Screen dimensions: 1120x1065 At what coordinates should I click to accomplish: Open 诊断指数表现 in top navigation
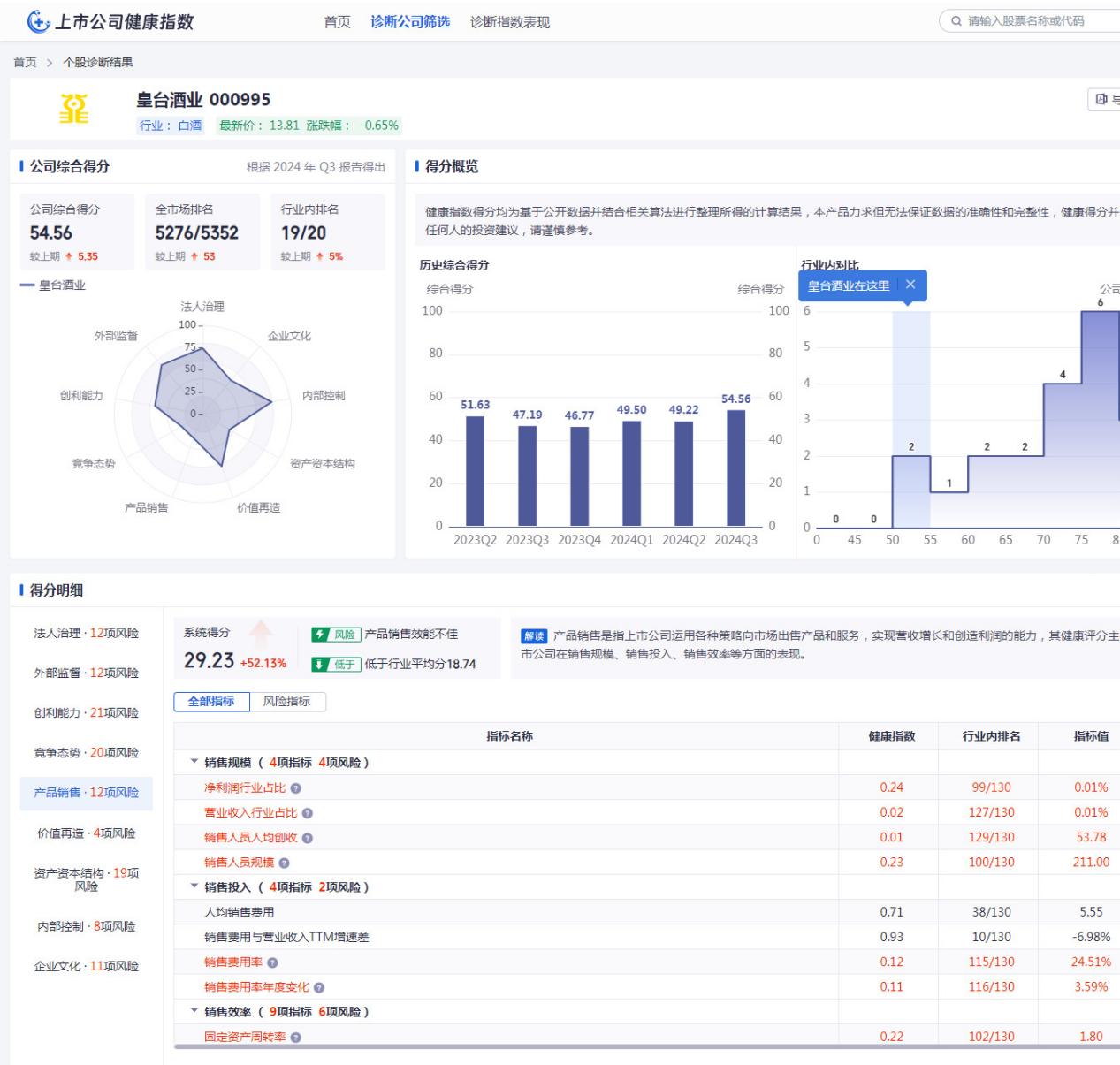click(509, 22)
